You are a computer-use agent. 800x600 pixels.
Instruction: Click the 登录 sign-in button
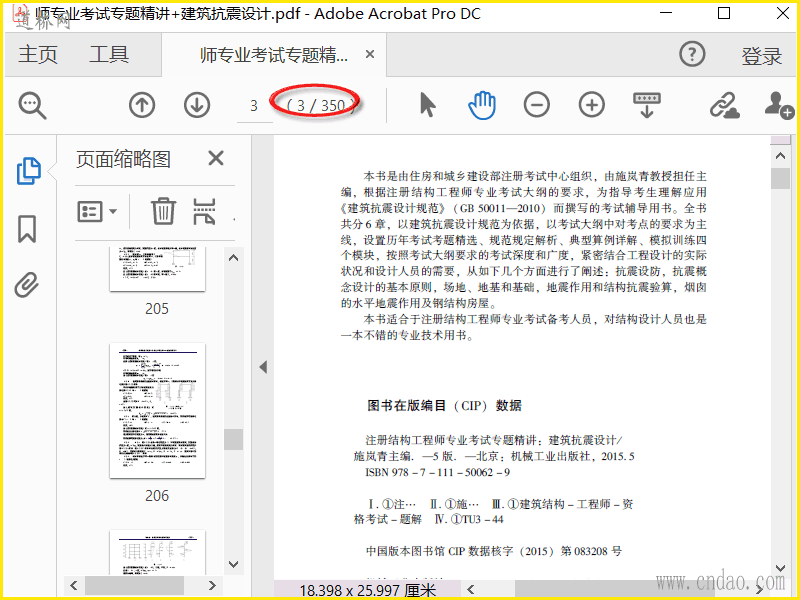pyautogui.click(x=762, y=56)
